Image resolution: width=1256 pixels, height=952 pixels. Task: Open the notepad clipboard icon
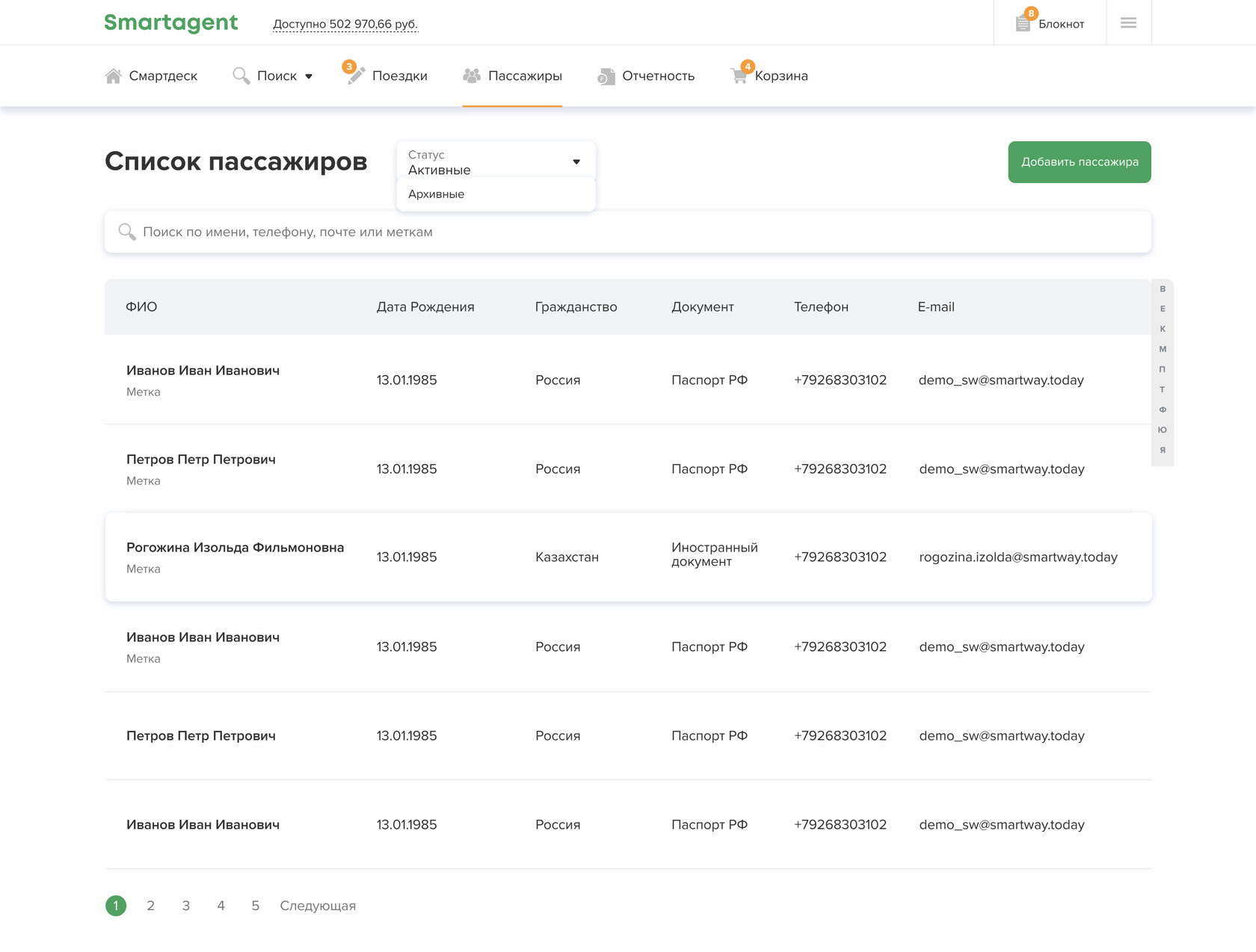1023,24
